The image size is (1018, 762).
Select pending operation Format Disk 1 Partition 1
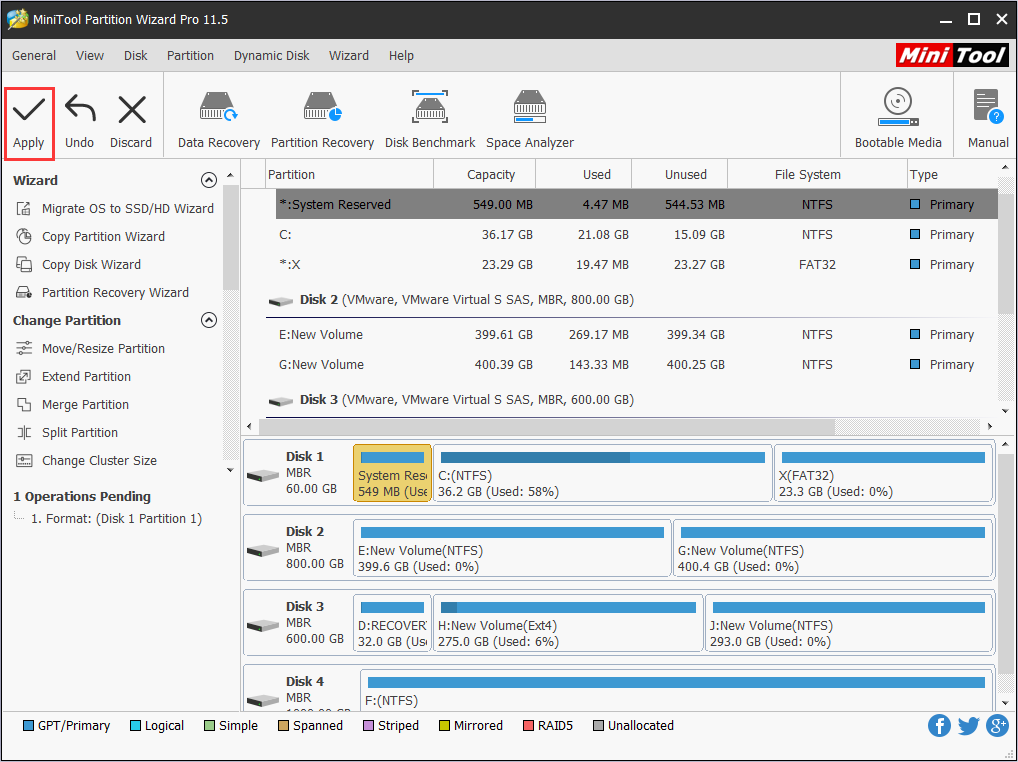(x=117, y=519)
